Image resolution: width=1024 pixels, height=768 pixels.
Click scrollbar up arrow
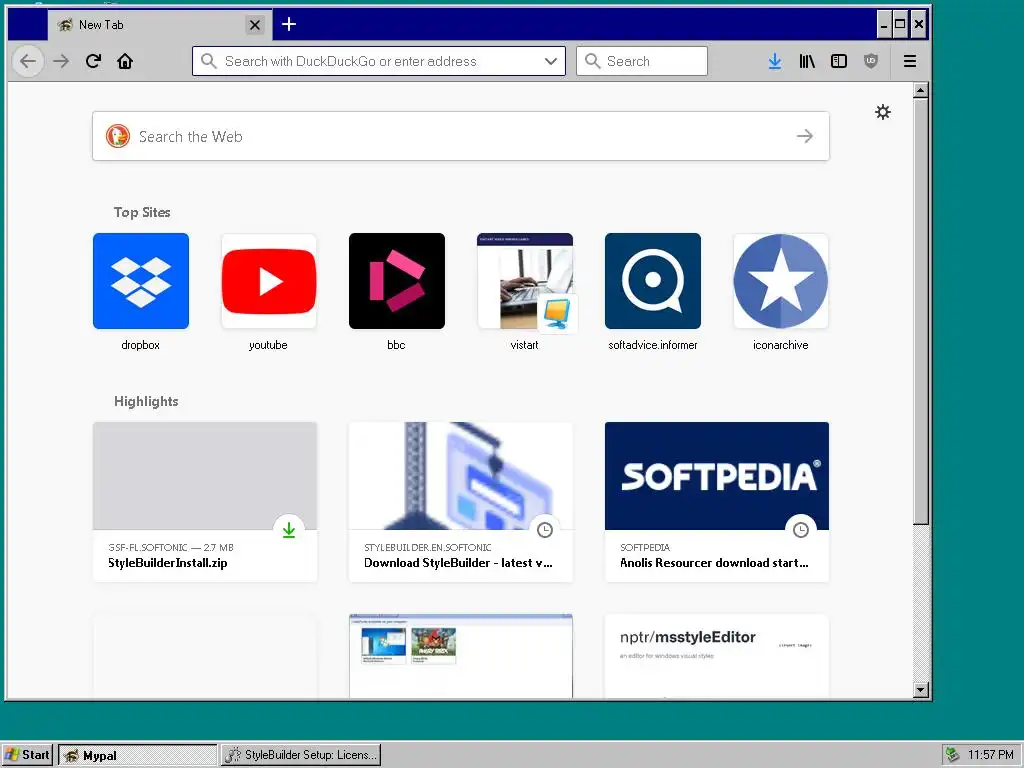(920, 90)
